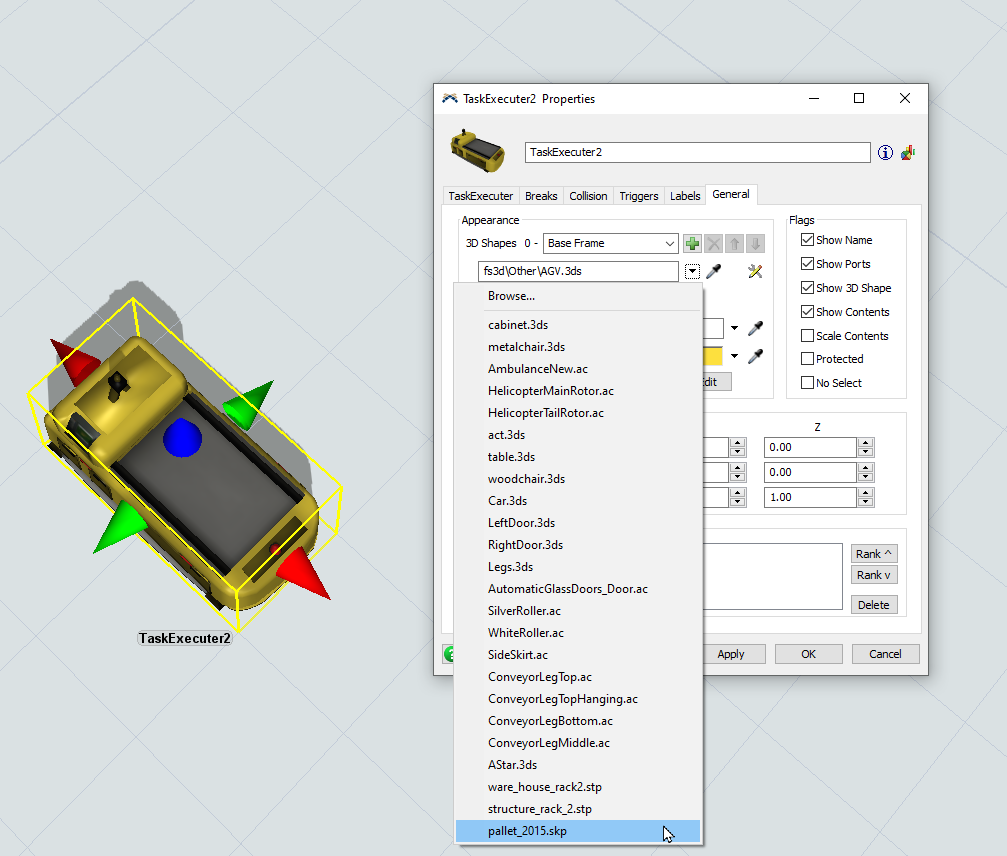Choose AStar.3ds from the shape list
Screen dimensions: 1007x856
578,765
